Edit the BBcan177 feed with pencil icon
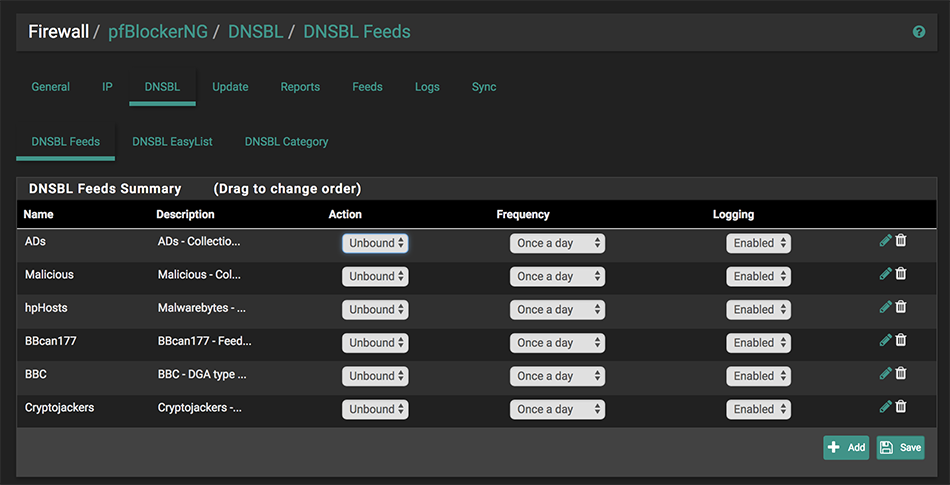The height and width of the screenshot is (485, 950). [885, 340]
